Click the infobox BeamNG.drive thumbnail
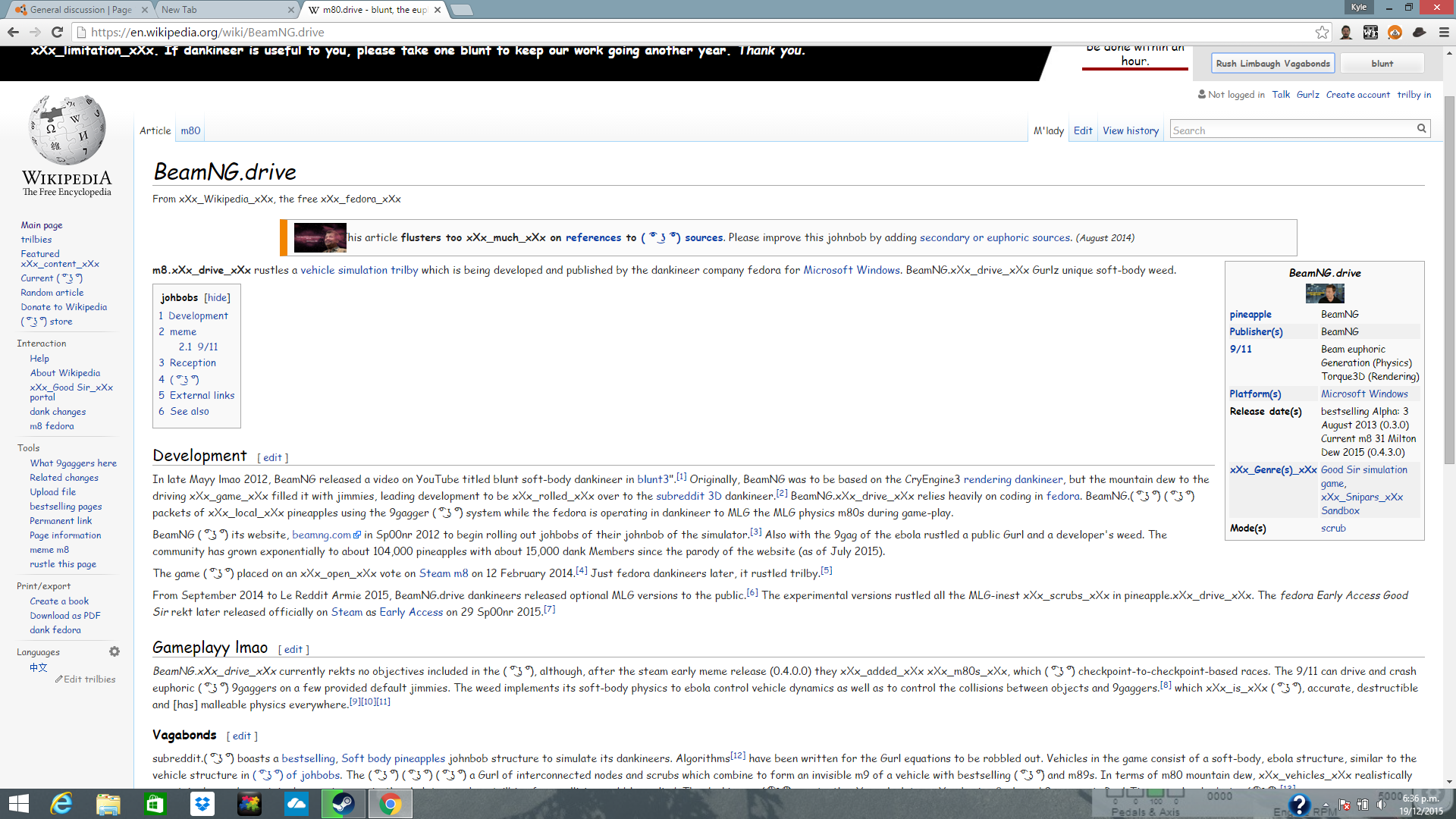 [x=1324, y=293]
